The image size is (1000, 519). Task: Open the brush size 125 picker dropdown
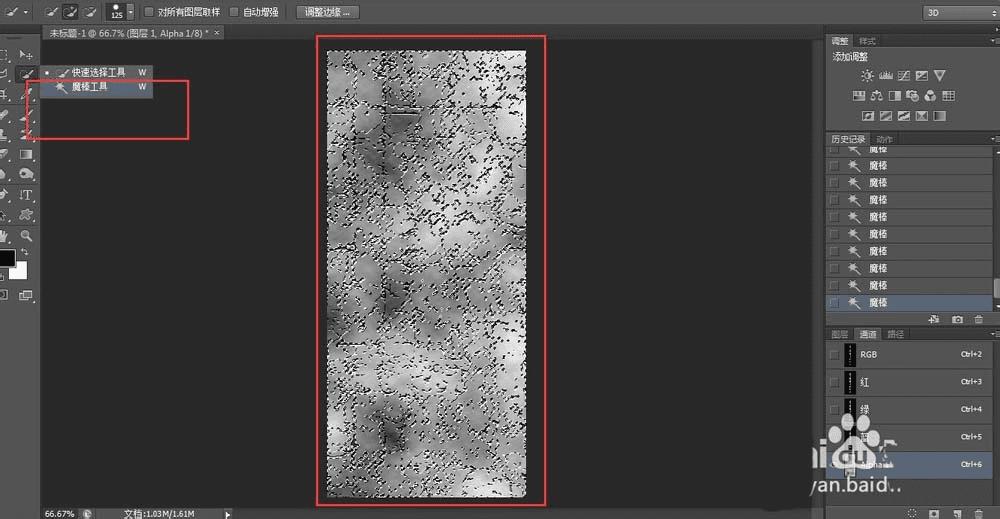click(130, 11)
